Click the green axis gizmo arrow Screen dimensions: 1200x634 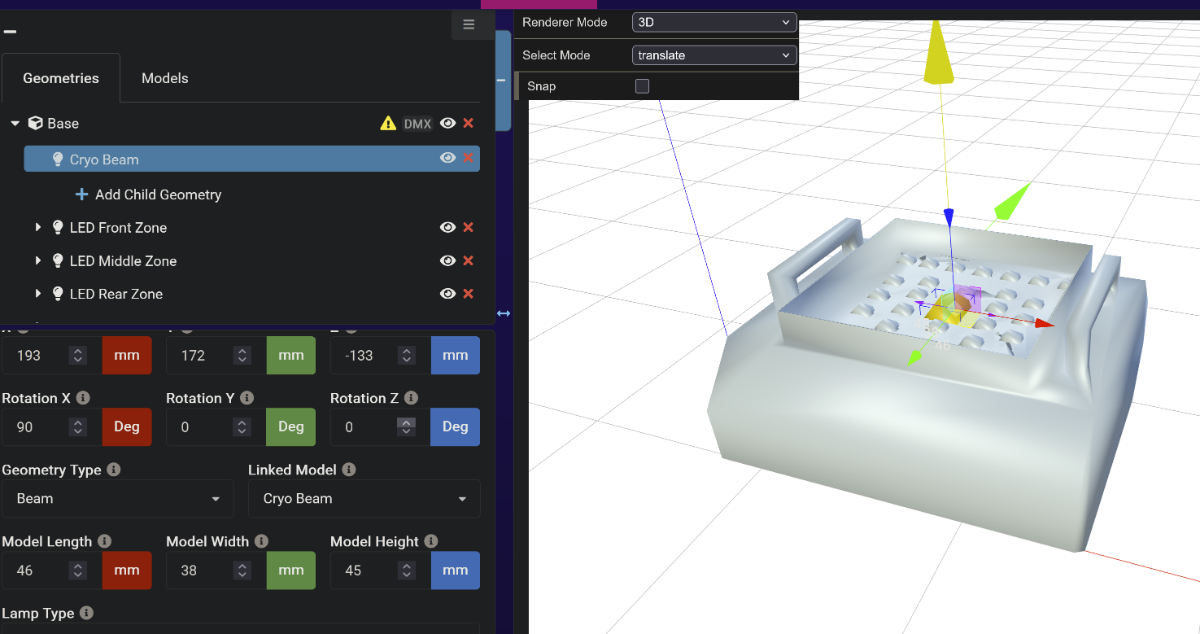coord(1010,200)
